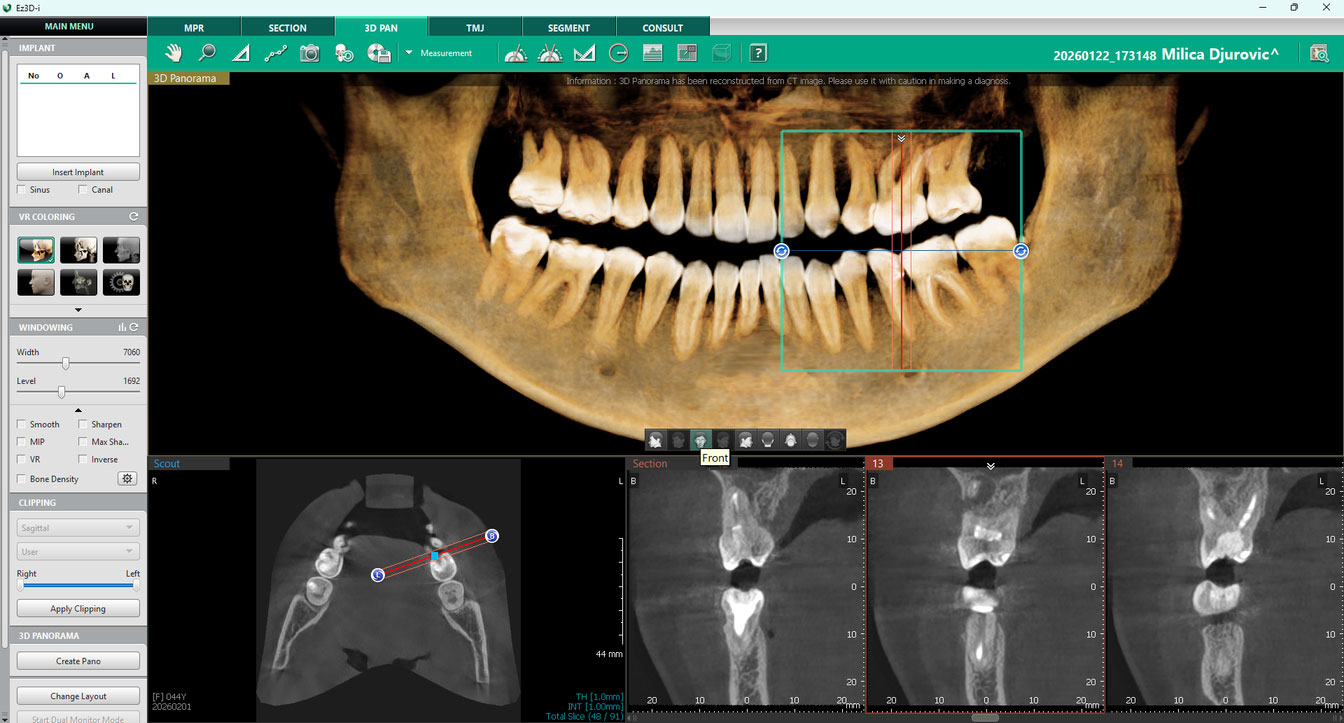Click the layout grid icon beside the cube
1344x723 pixels.
point(687,53)
